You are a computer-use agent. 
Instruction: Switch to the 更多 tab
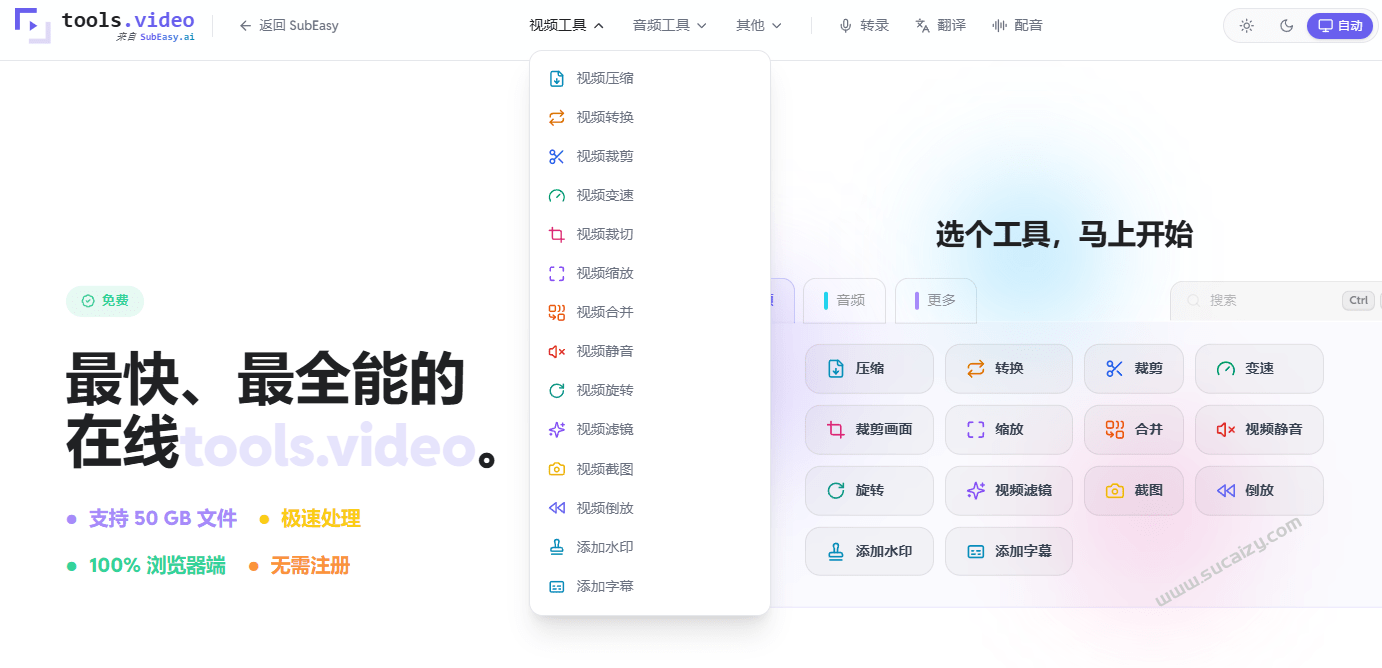pyautogui.click(x=935, y=300)
